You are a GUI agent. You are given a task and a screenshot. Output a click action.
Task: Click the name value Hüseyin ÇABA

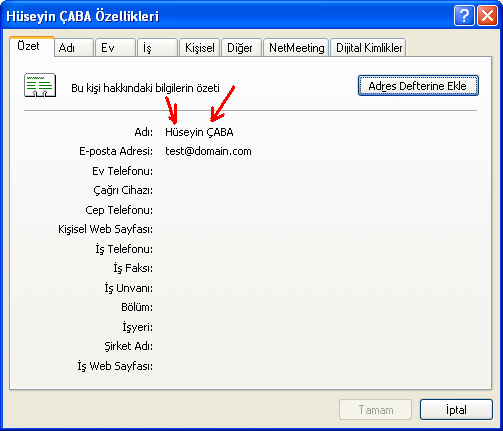(x=199, y=132)
